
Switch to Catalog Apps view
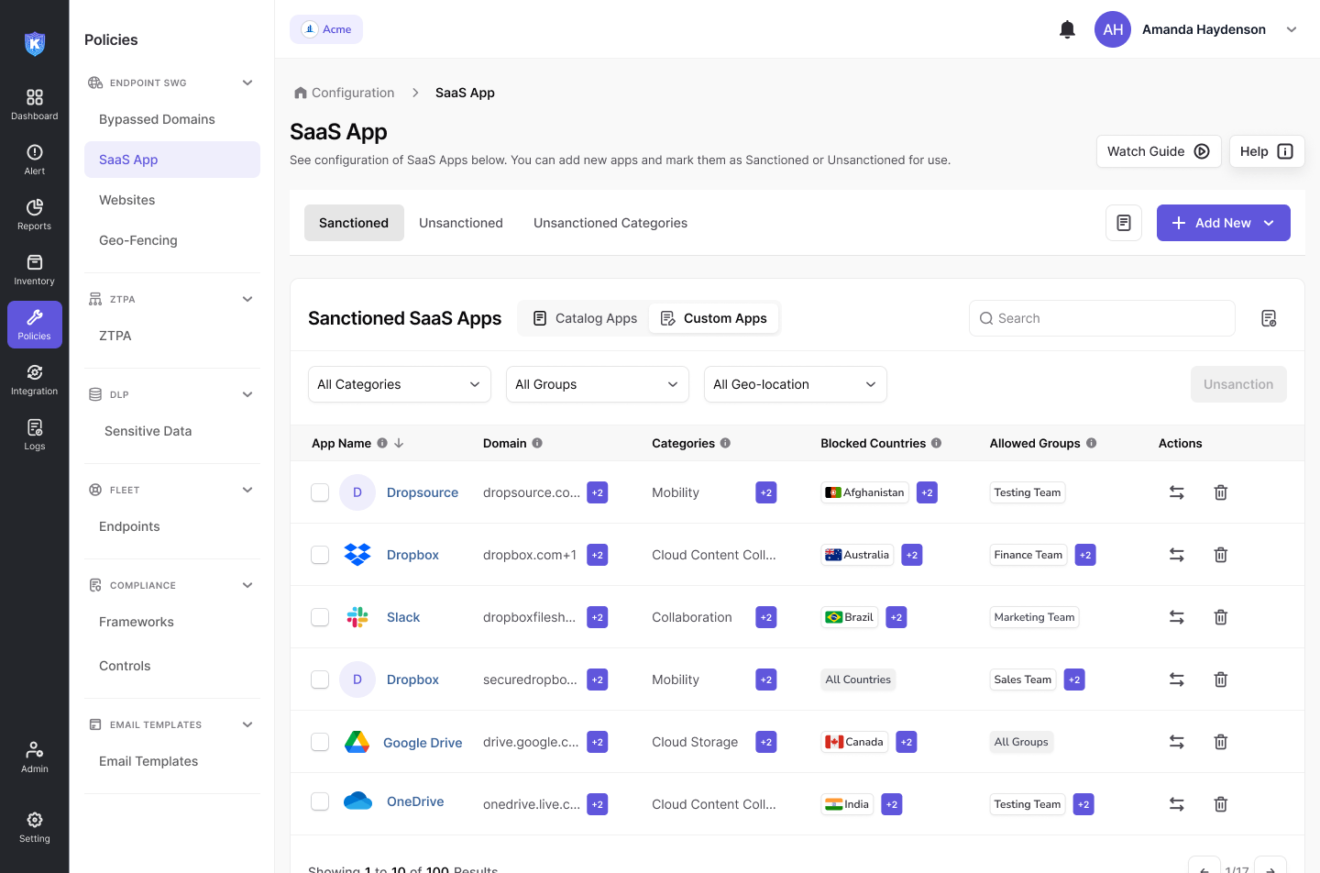click(x=584, y=318)
